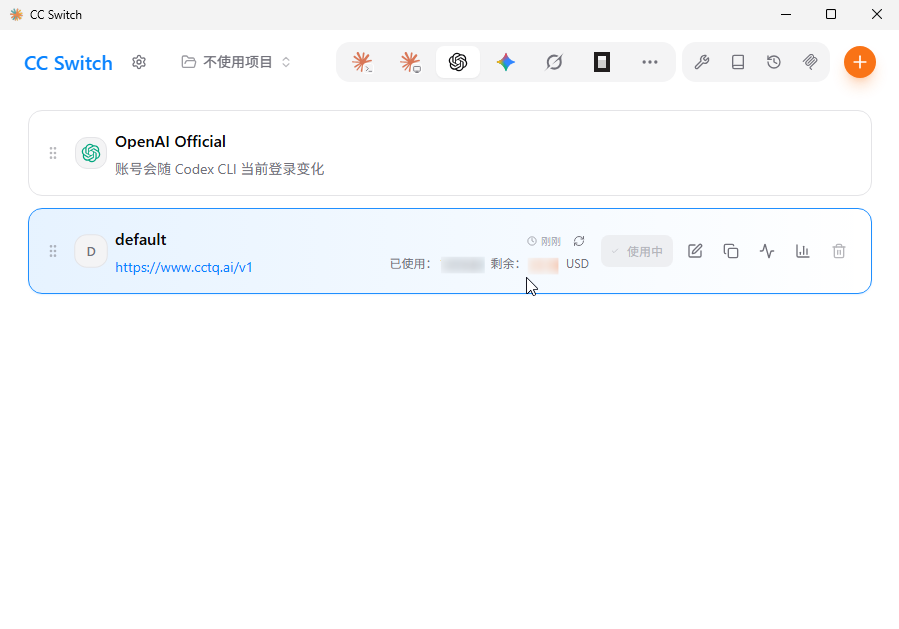Click the 账号会随 Codex CLI 当前登录变化 description
This screenshot has width=899, height=629.
(x=219, y=169)
